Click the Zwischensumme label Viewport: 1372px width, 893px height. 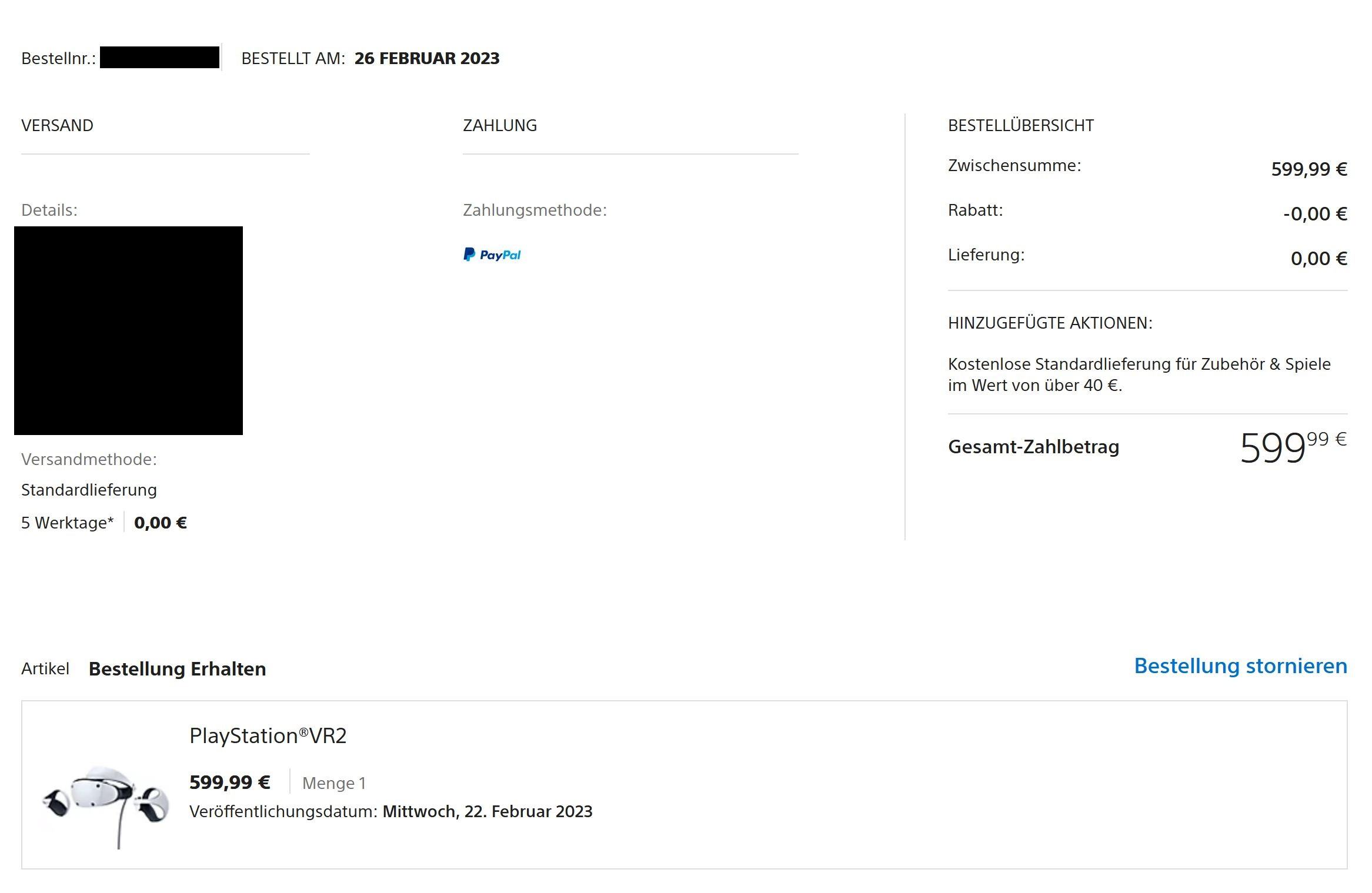tap(1014, 166)
